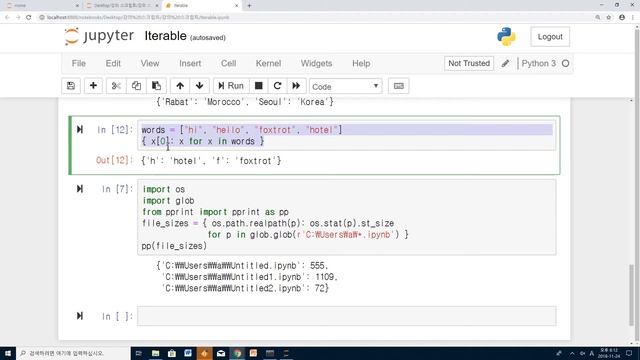640x360 pixels.
Task: Open the Cell menu
Action: click(229, 64)
